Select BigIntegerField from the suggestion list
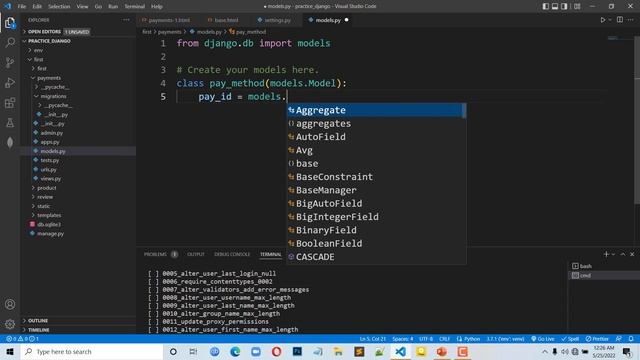 point(376,217)
